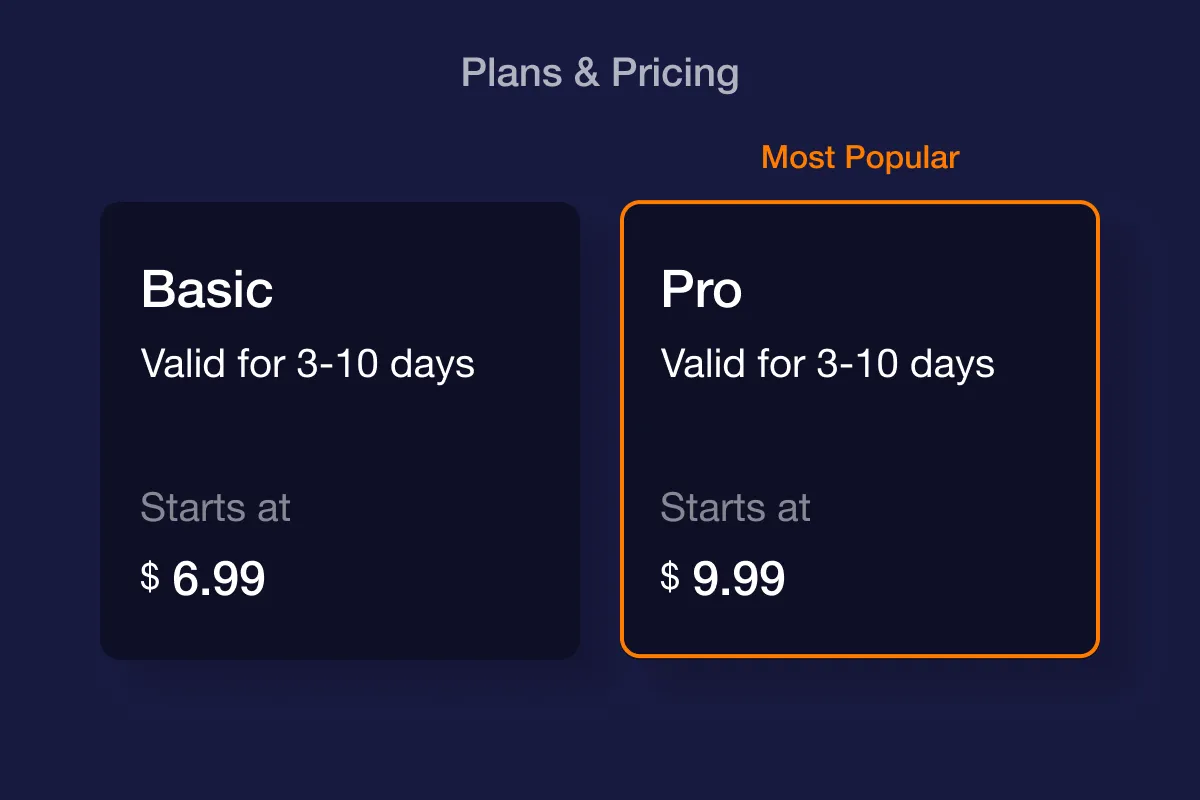Image resolution: width=1200 pixels, height=800 pixels.
Task: Click the Most Popular label
Action: point(860,158)
